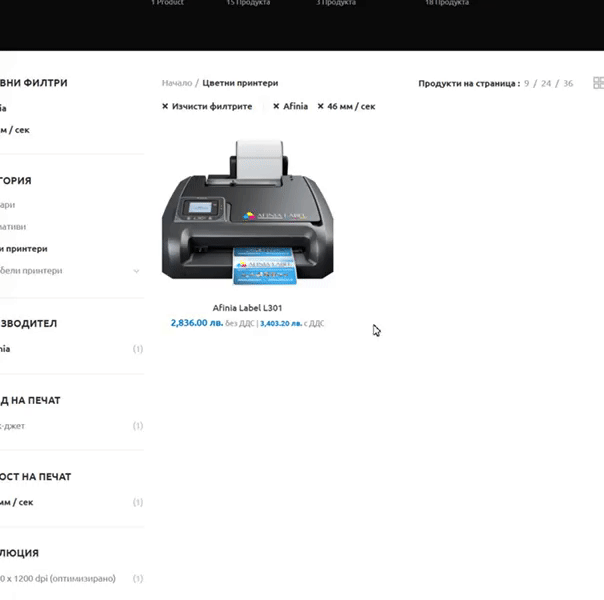Open the Afinia Label L301 product image
Image resolution: width=604 pixels, height=600 pixels.
pos(247,213)
